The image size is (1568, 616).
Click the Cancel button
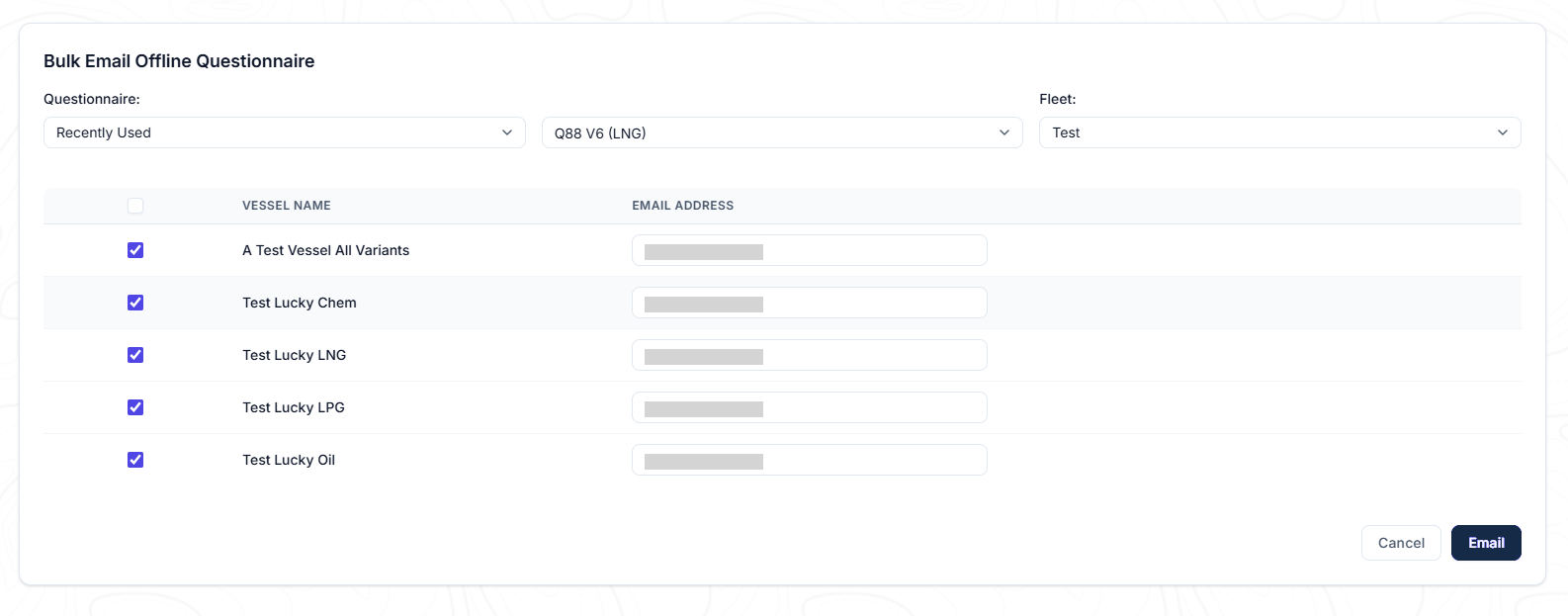click(x=1401, y=543)
